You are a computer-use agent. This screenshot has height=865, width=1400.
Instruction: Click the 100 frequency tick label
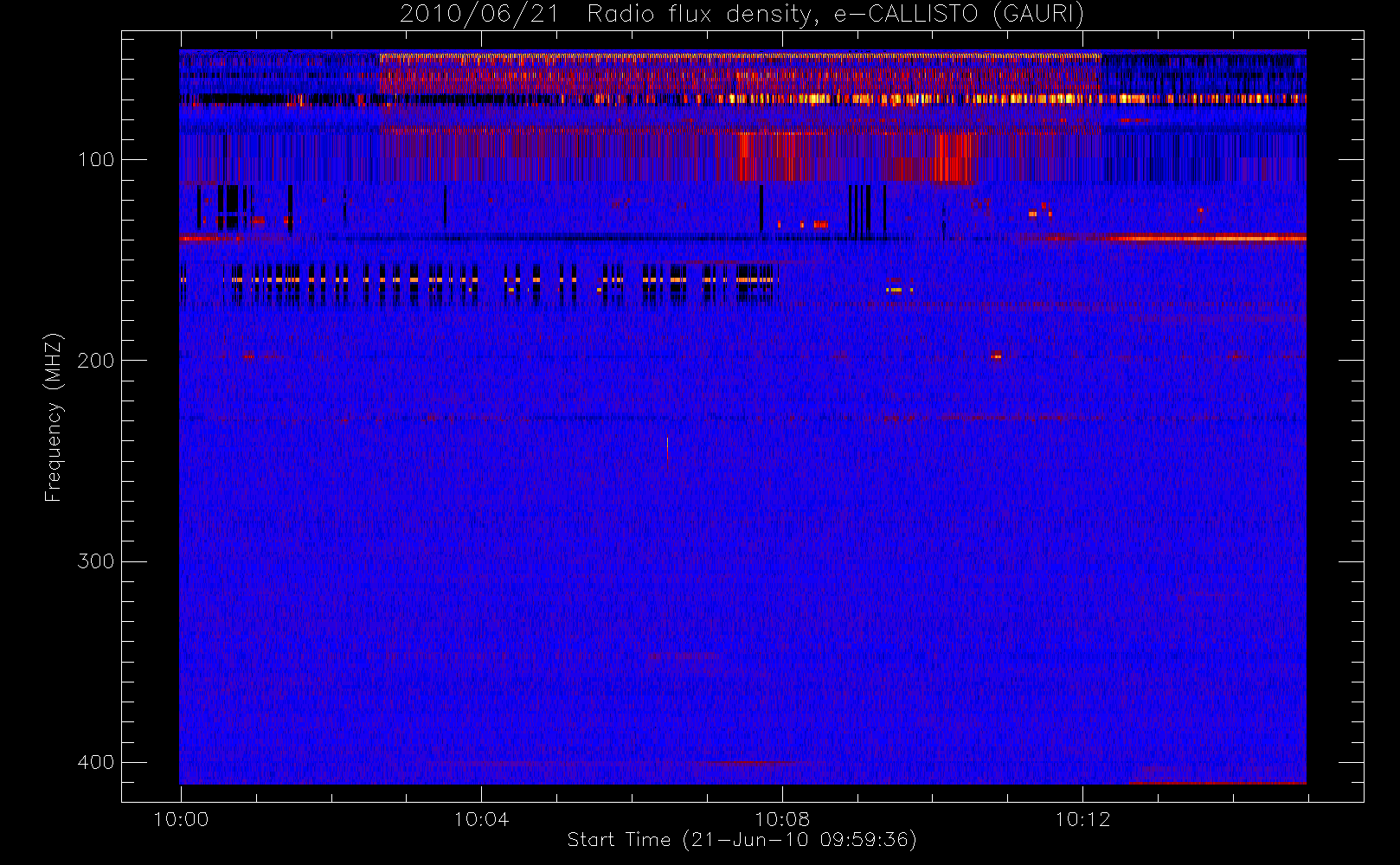(95, 160)
